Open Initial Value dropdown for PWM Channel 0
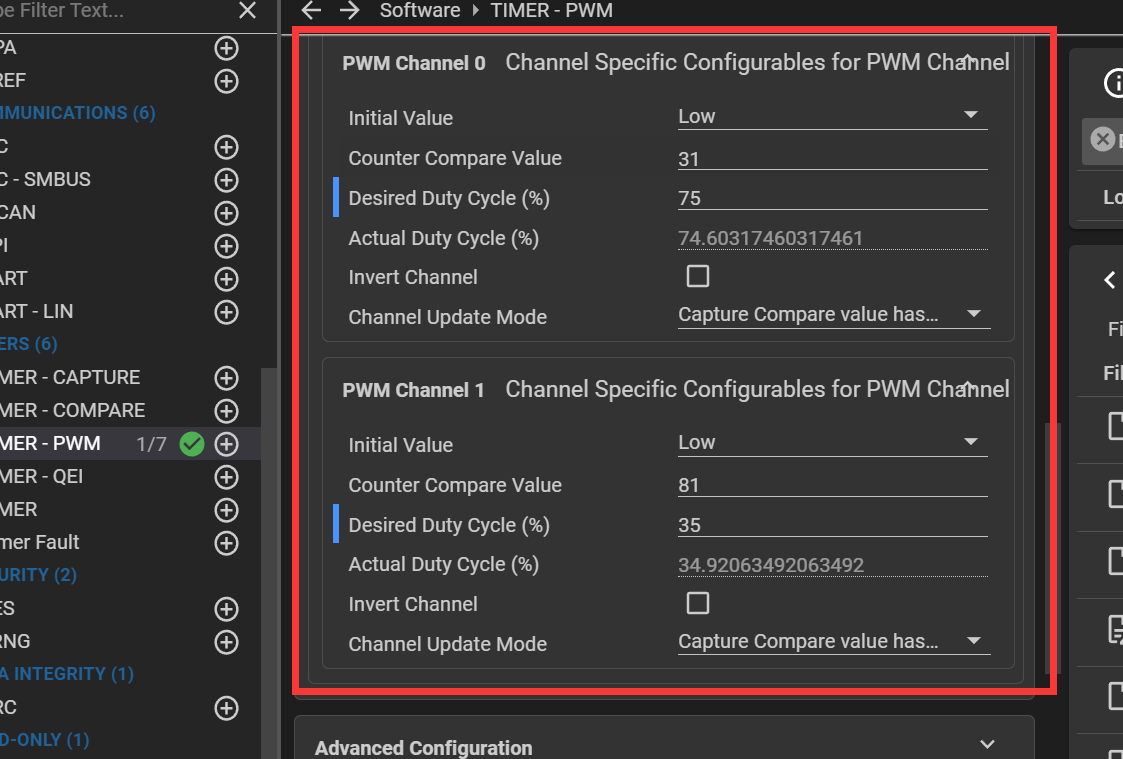 (x=832, y=116)
